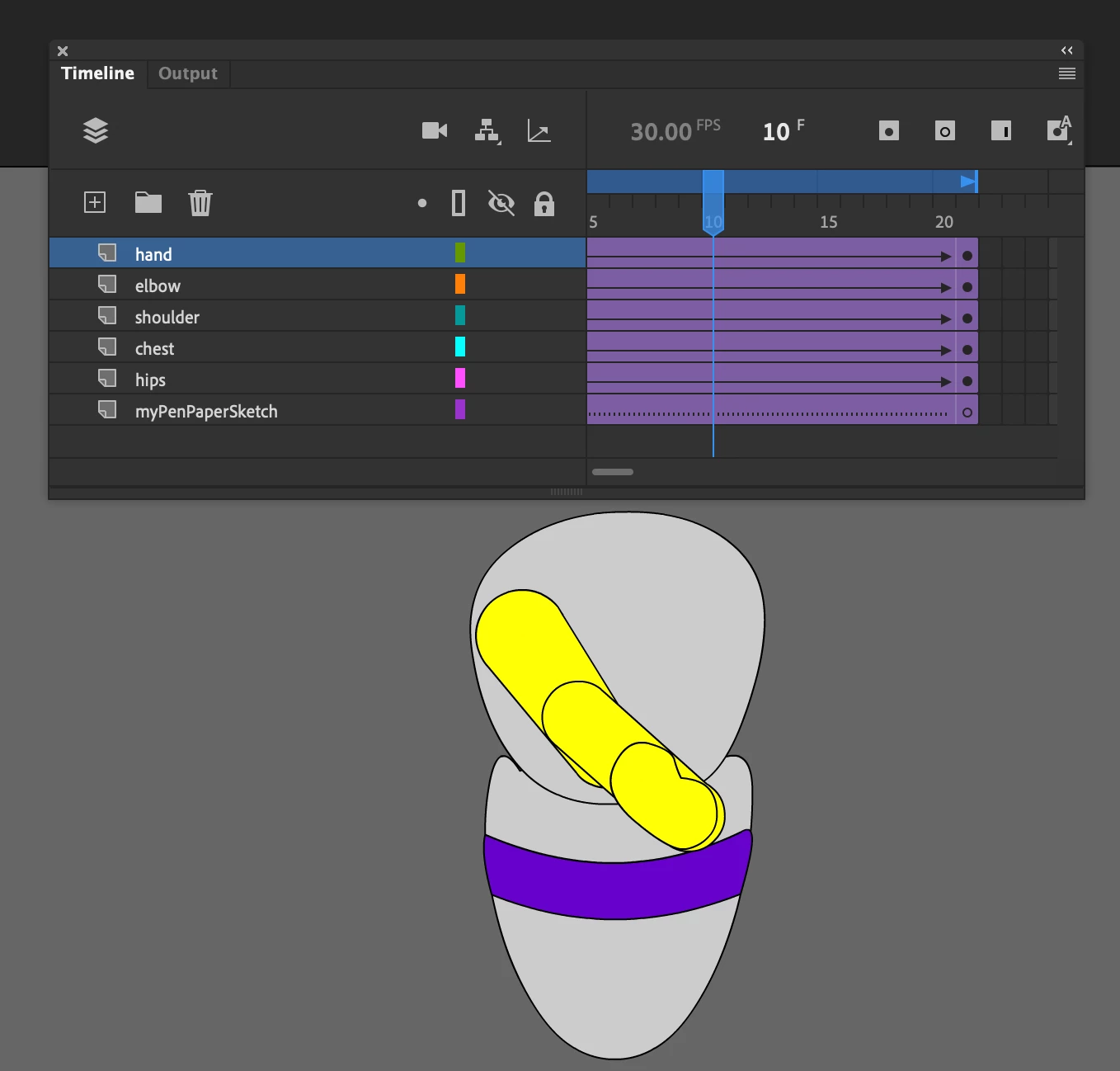This screenshot has height=1071, width=1120.
Task: Open the auto keyframe dropdown icon
Action: click(x=1059, y=130)
